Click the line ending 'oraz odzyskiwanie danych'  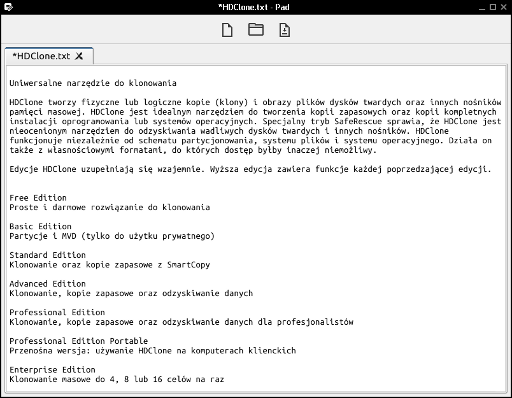click(131, 293)
